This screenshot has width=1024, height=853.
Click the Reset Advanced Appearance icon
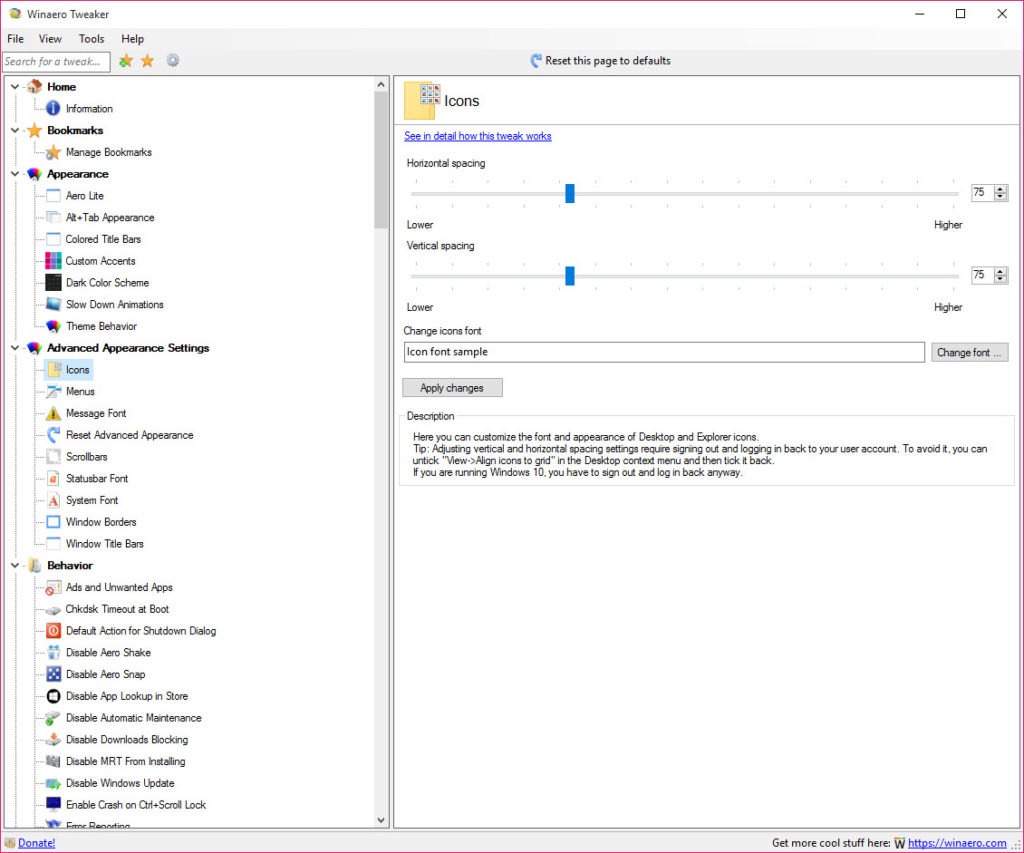53,435
